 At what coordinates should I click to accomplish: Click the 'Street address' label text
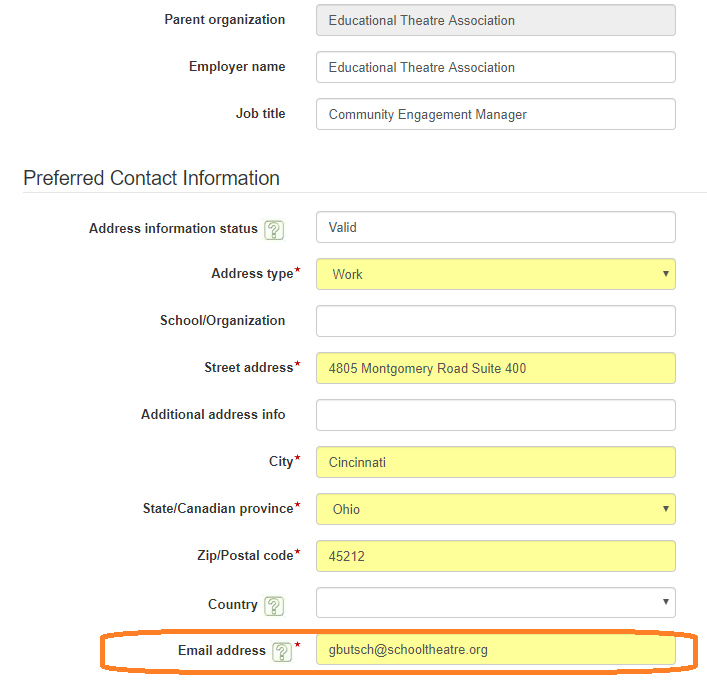[x=248, y=368]
